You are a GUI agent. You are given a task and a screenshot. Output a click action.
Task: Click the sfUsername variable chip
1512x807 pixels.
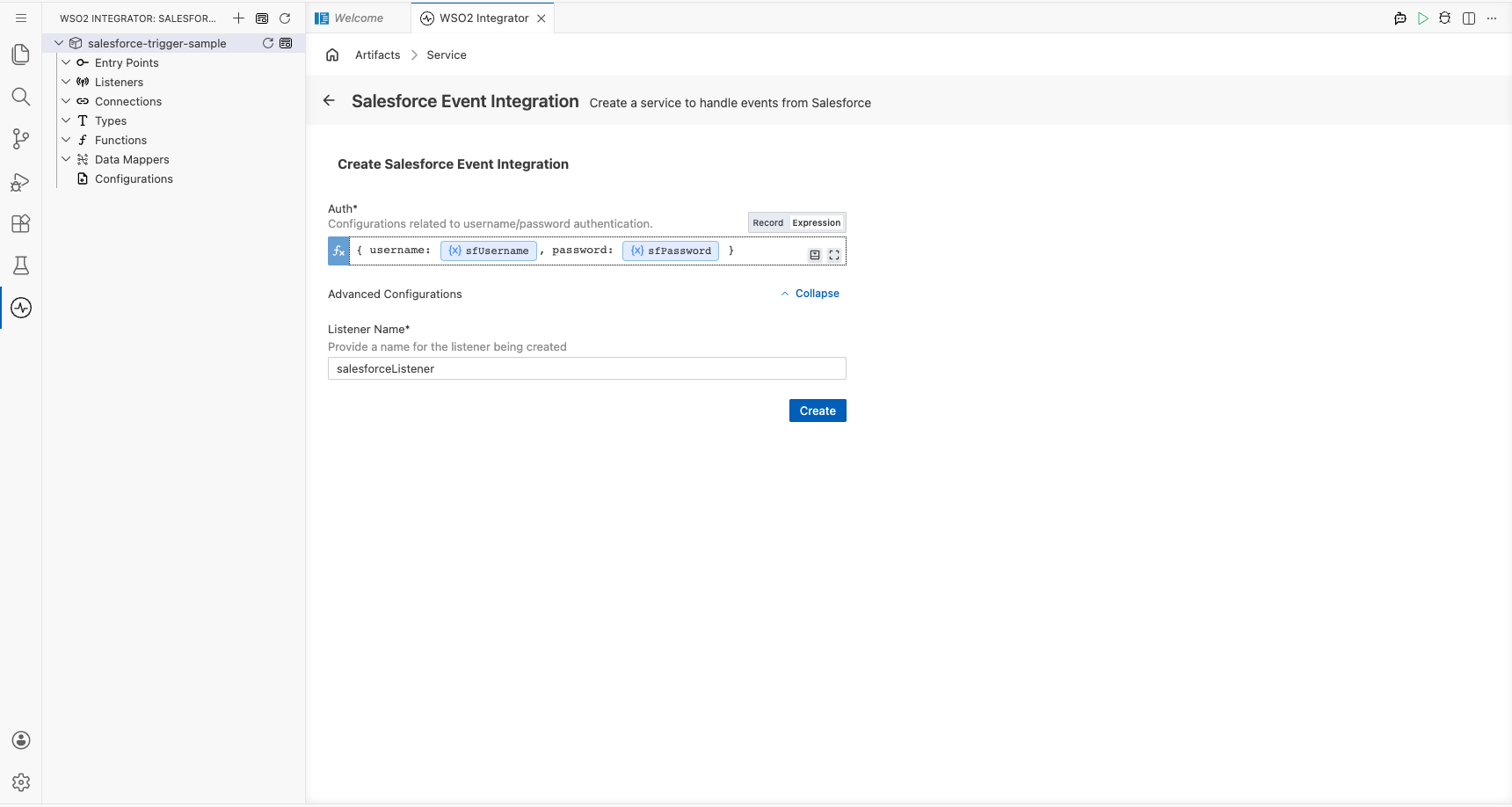click(x=489, y=251)
